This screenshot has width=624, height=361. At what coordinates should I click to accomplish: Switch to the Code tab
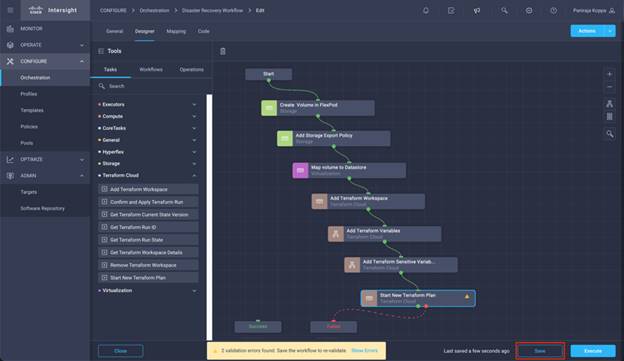coord(203,31)
